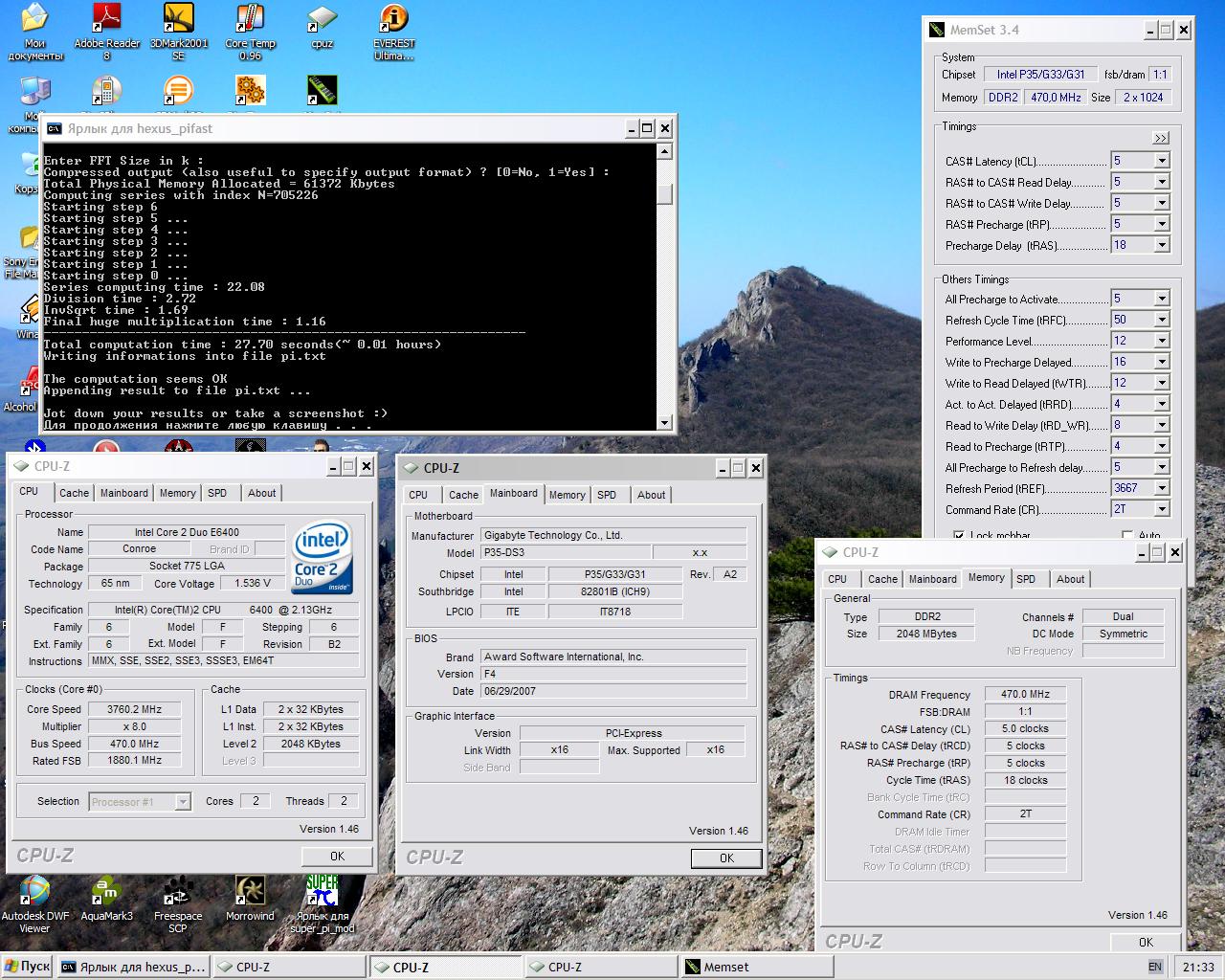Switch to Memory tab in CPU-Z CPU window

click(x=177, y=493)
